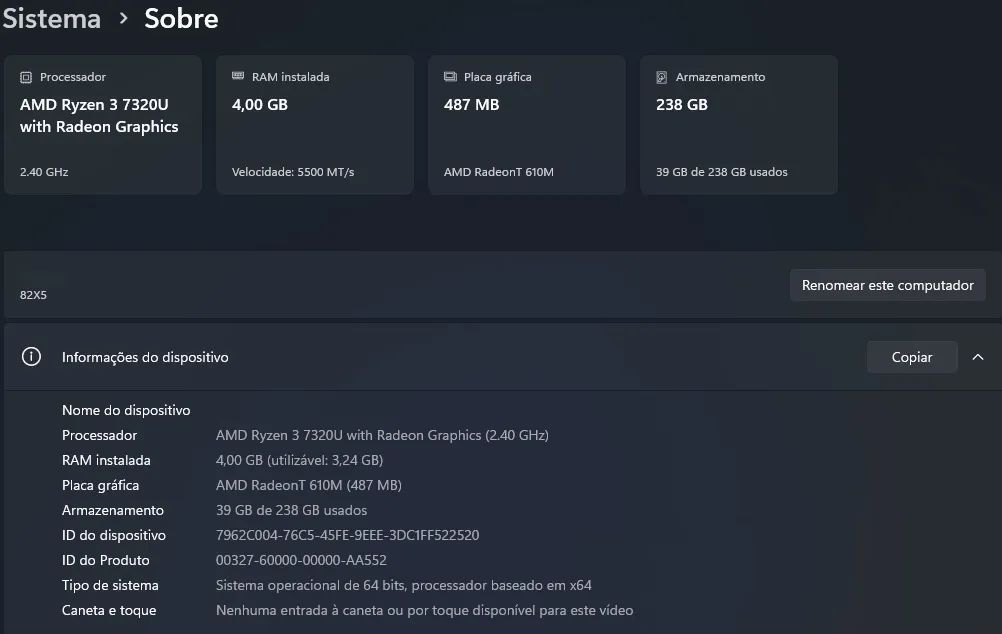Click the Sobre page title
The width and height of the screenshot is (1002, 634).
coord(181,19)
